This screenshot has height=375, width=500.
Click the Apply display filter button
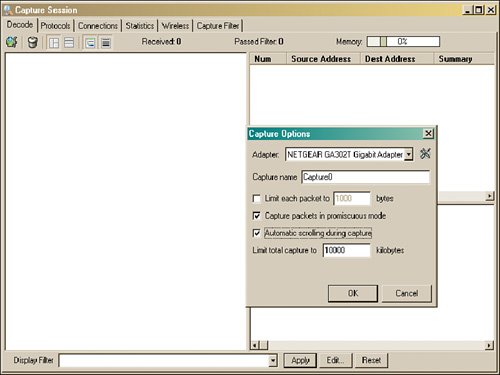(300, 360)
